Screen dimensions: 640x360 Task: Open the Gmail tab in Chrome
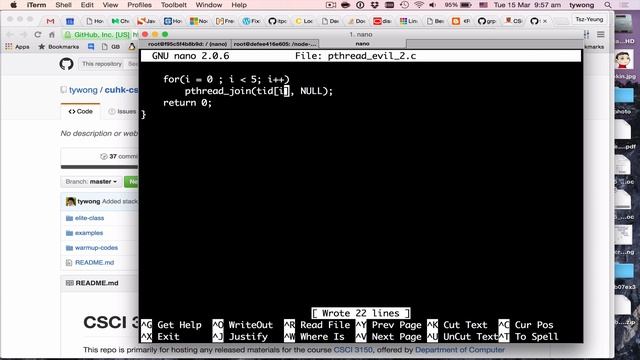click(x=50, y=21)
